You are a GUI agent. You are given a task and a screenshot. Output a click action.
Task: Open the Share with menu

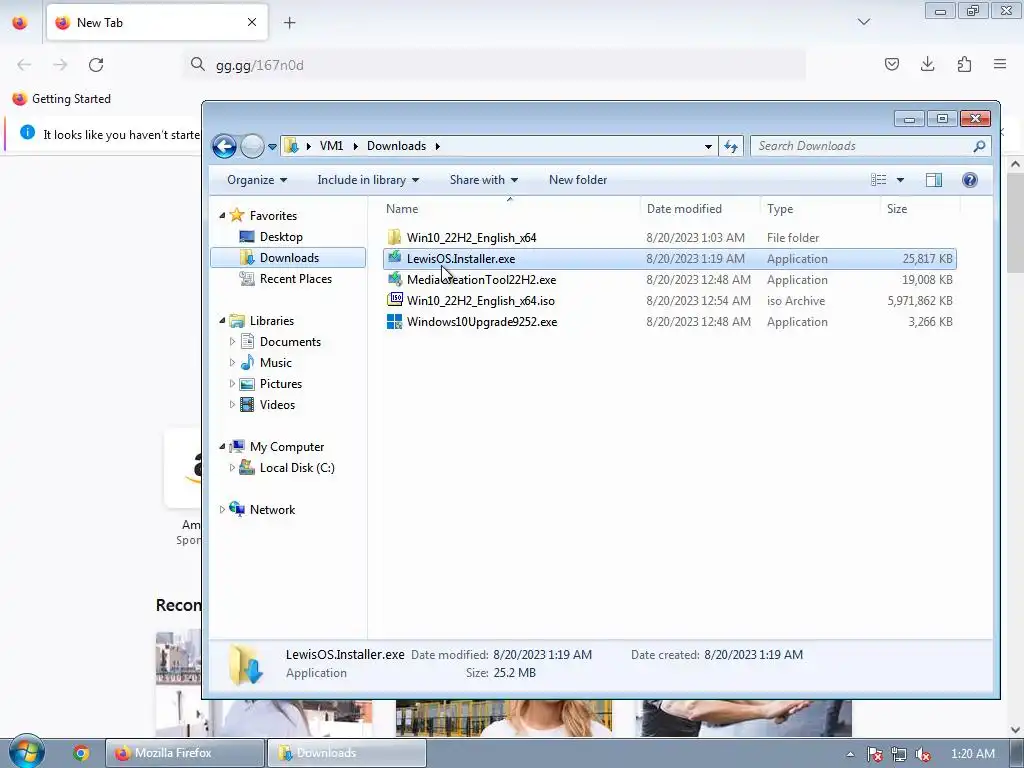pyautogui.click(x=483, y=180)
